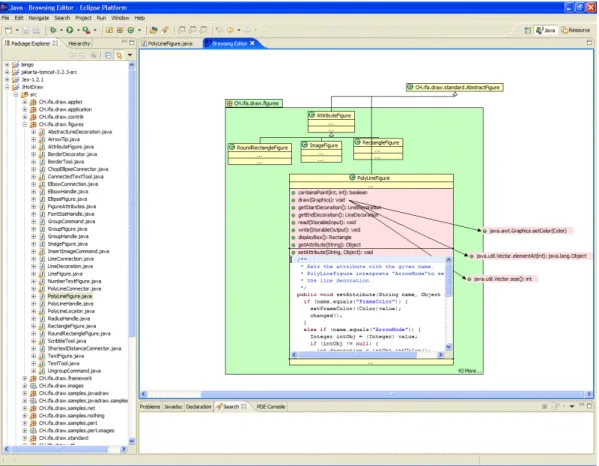The image size is (599, 466).
Task: Click the RoundRectangleFigure class icon
Action: click(x=232, y=147)
